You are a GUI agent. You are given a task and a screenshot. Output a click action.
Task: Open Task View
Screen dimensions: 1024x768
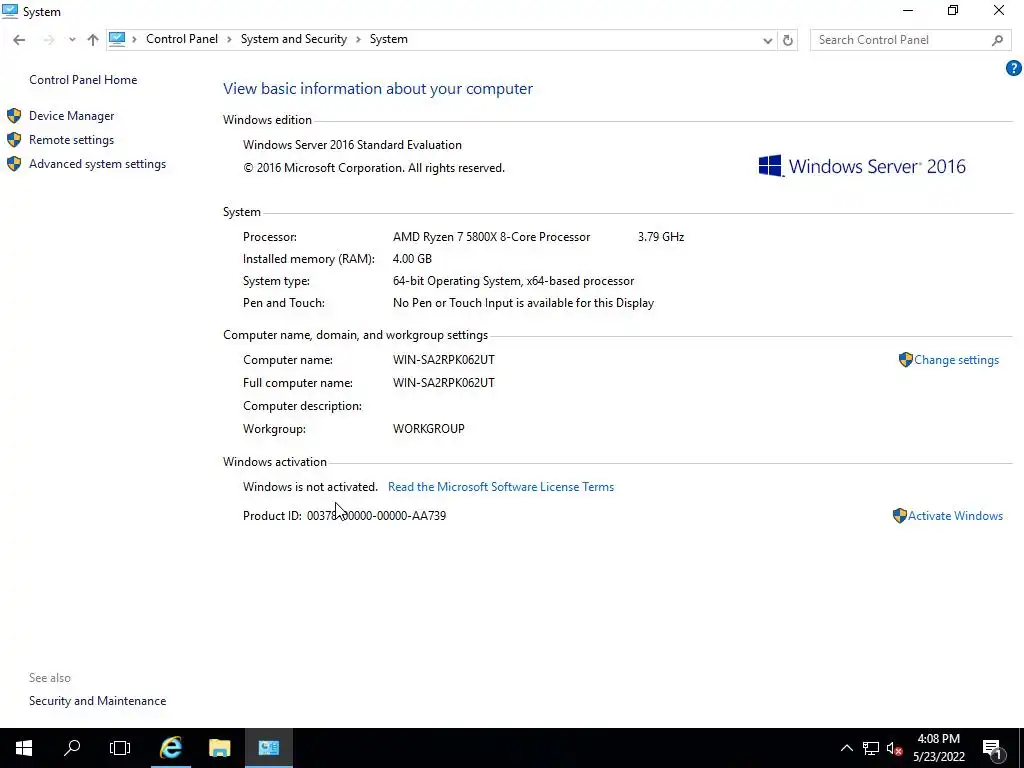click(120, 748)
